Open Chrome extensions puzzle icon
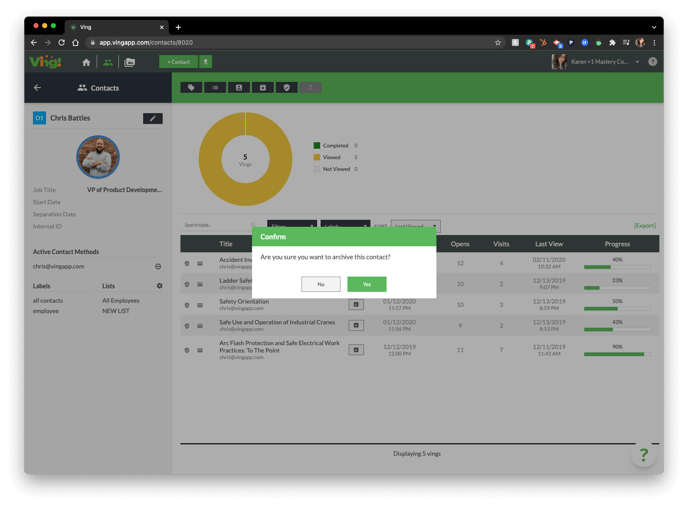This screenshot has width=688, height=506. click(x=612, y=43)
